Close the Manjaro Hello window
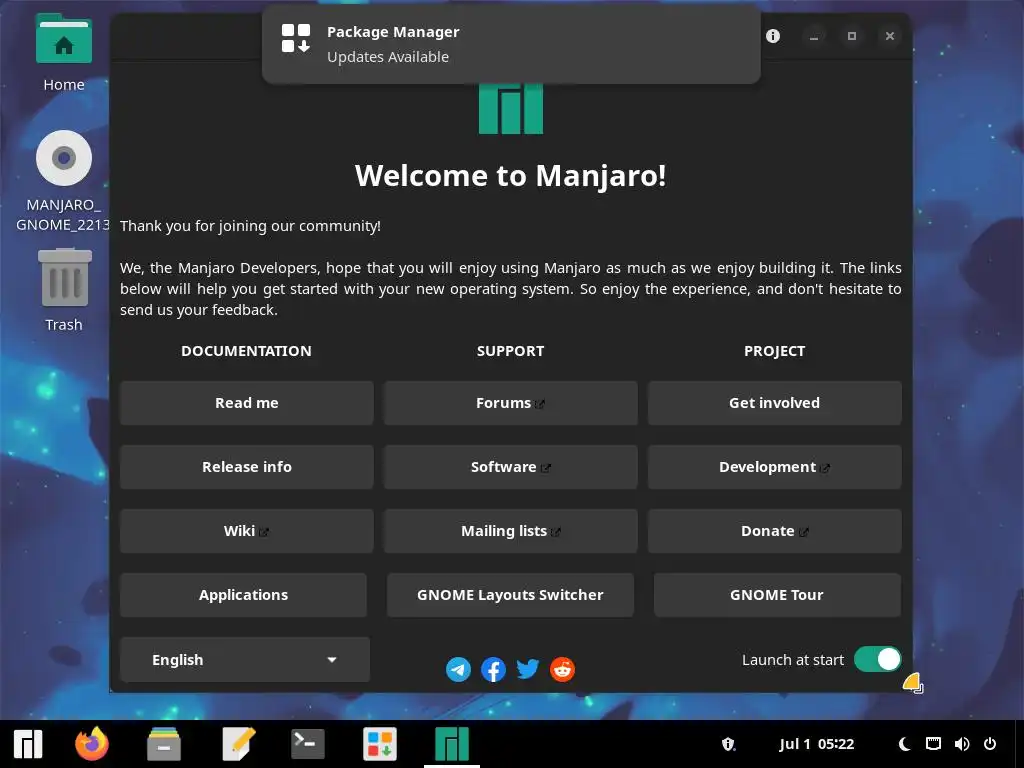 (889, 36)
